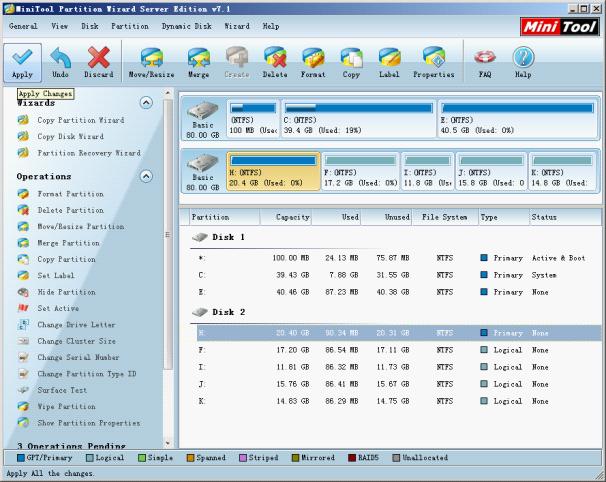Viewport: 606px width, 482px height.
Task: Click the Undo toolbar icon
Action: [x=60, y=63]
